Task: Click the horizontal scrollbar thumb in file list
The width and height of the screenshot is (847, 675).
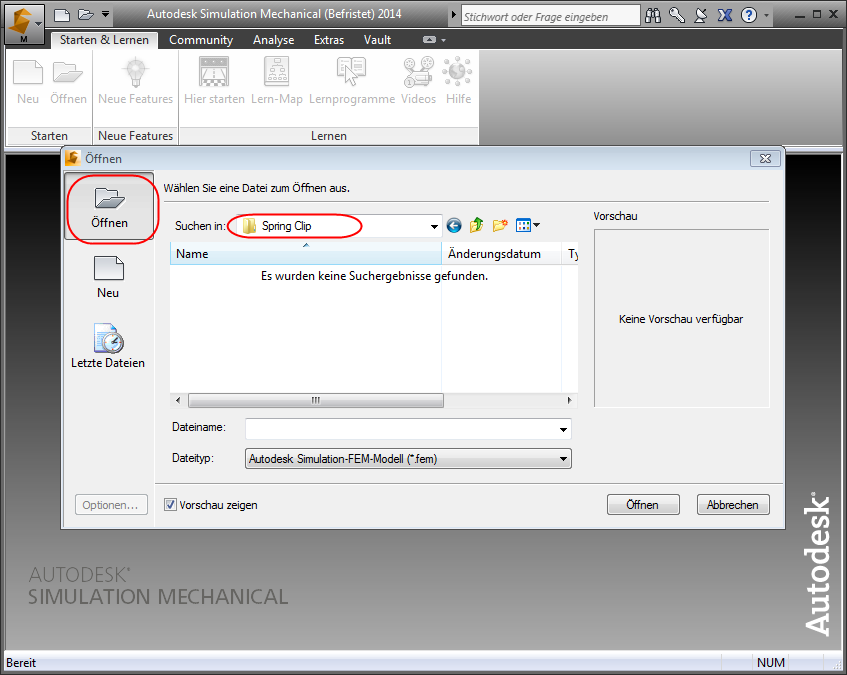Action: click(315, 400)
